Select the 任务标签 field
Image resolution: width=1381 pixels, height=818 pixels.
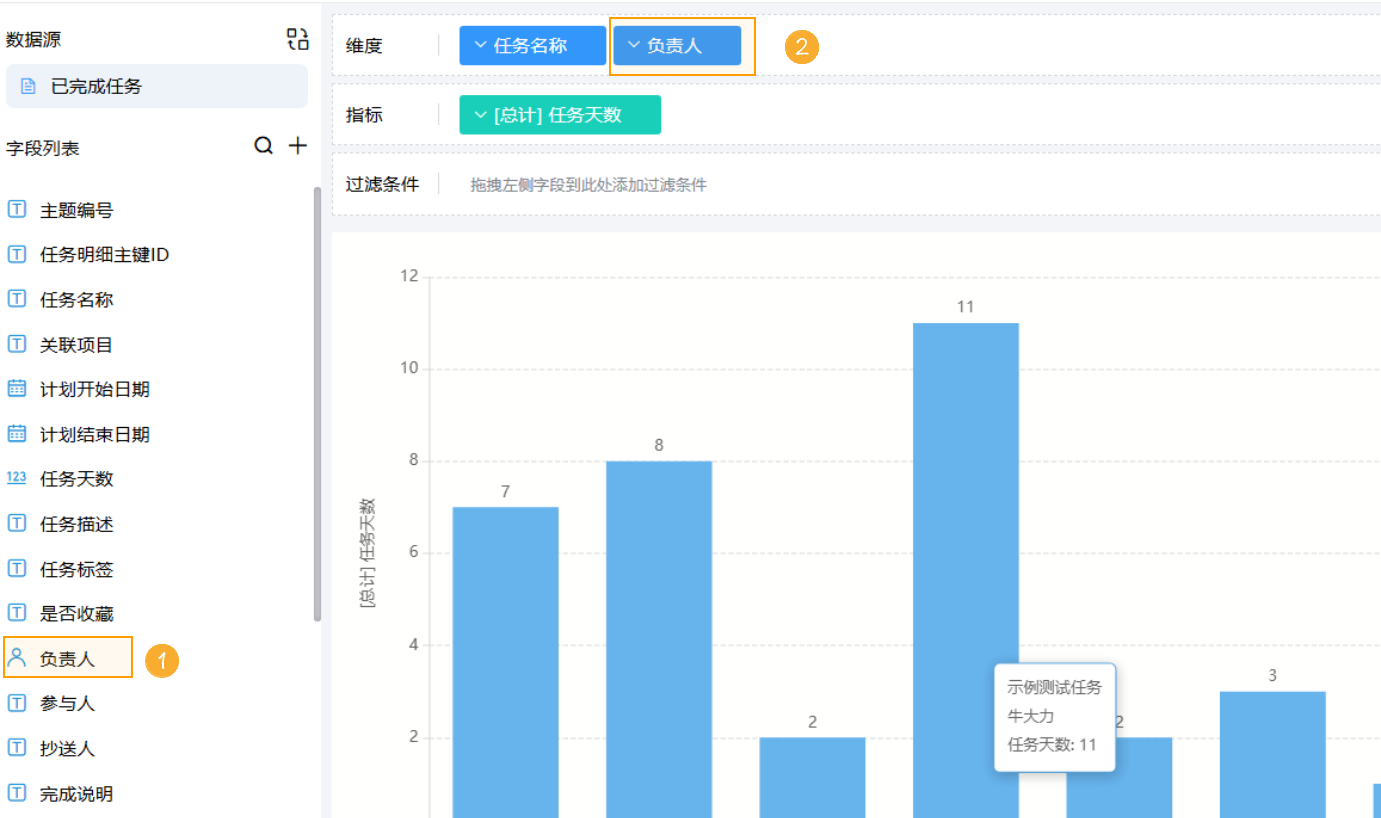pyautogui.click(x=76, y=569)
